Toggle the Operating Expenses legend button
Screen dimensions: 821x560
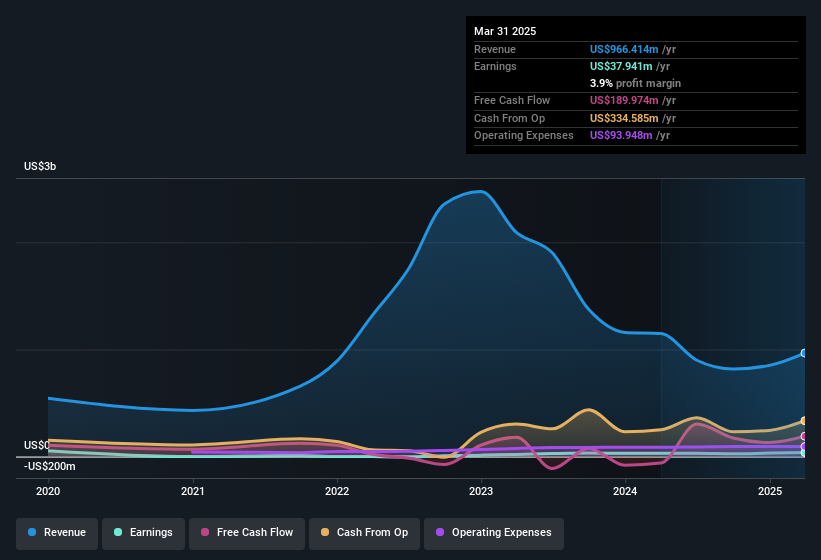click(x=494, y=533)
